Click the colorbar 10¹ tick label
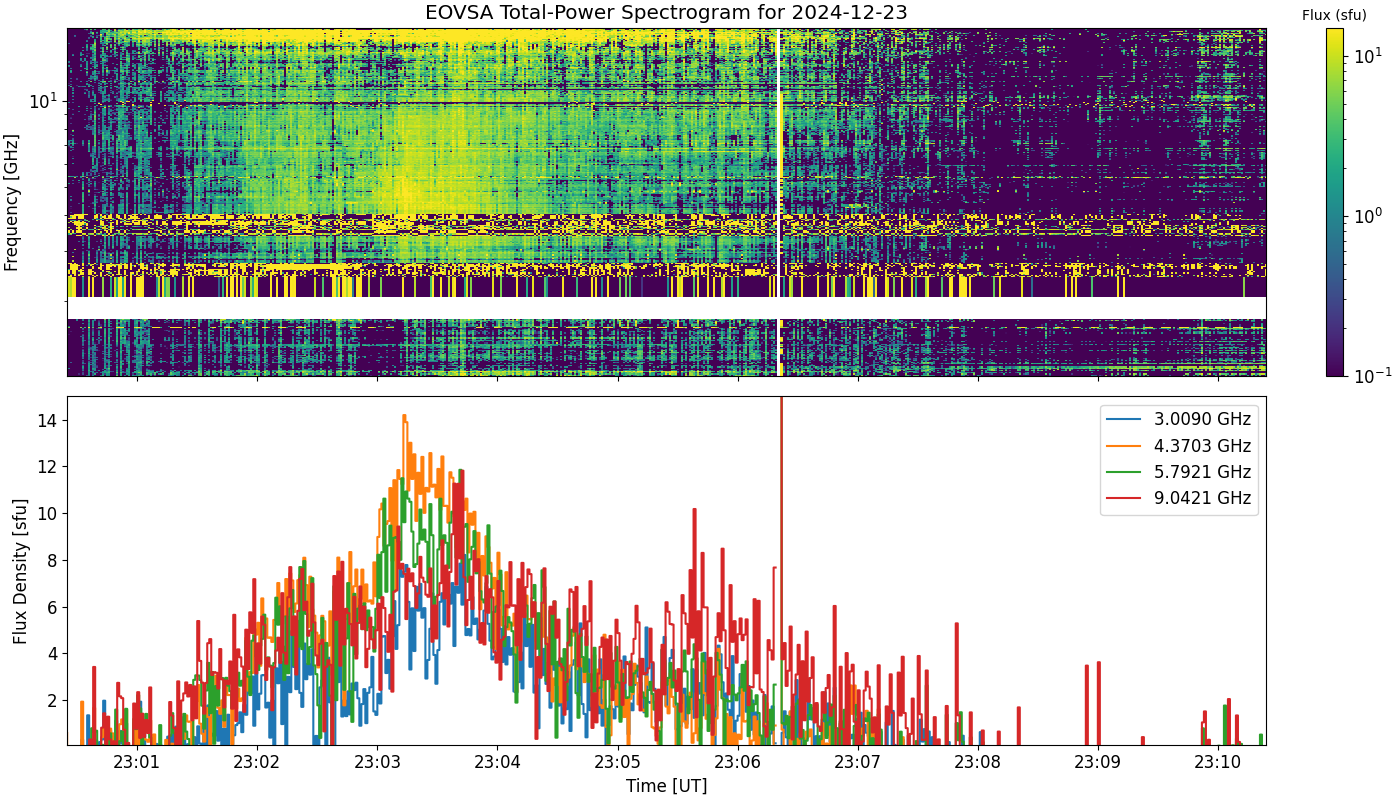The width and height of the screenshot is (1400, 800). (x=1367, y=56)
